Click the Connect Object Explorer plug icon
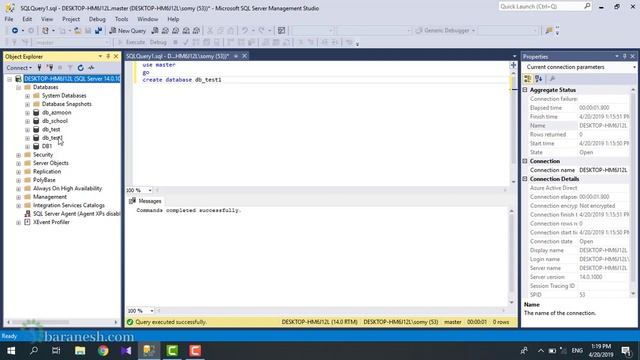640x360 pixels. 39,68
